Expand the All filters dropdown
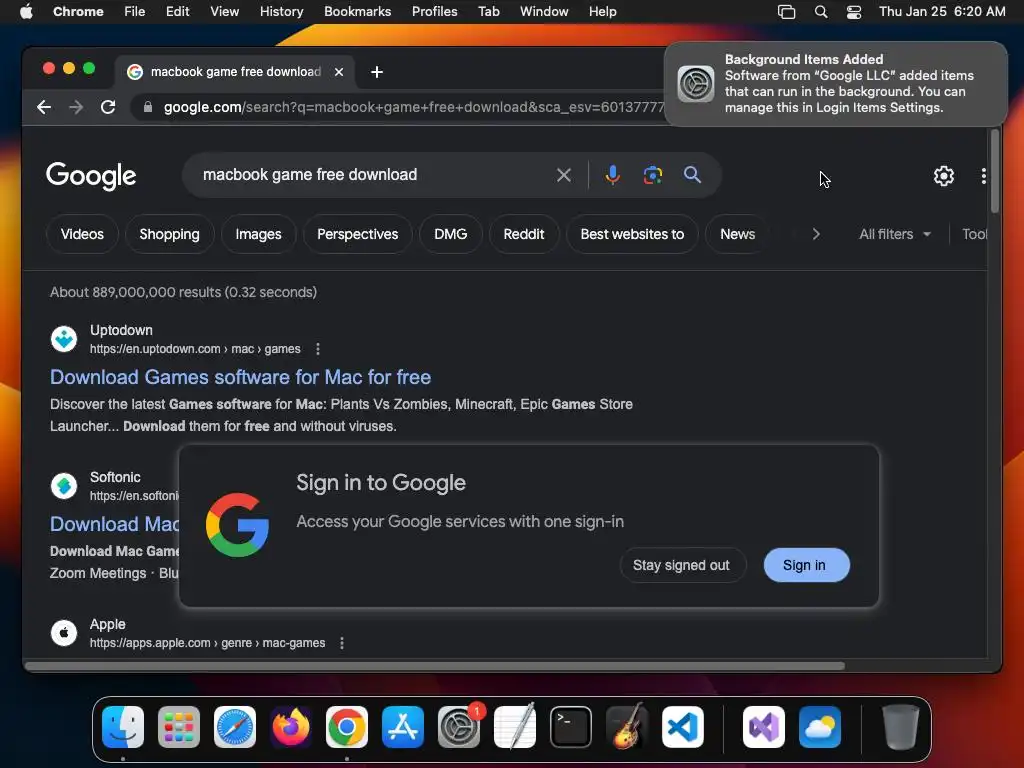The width and height of the screenshot is (1024, 768). click(x=895, y=234)
